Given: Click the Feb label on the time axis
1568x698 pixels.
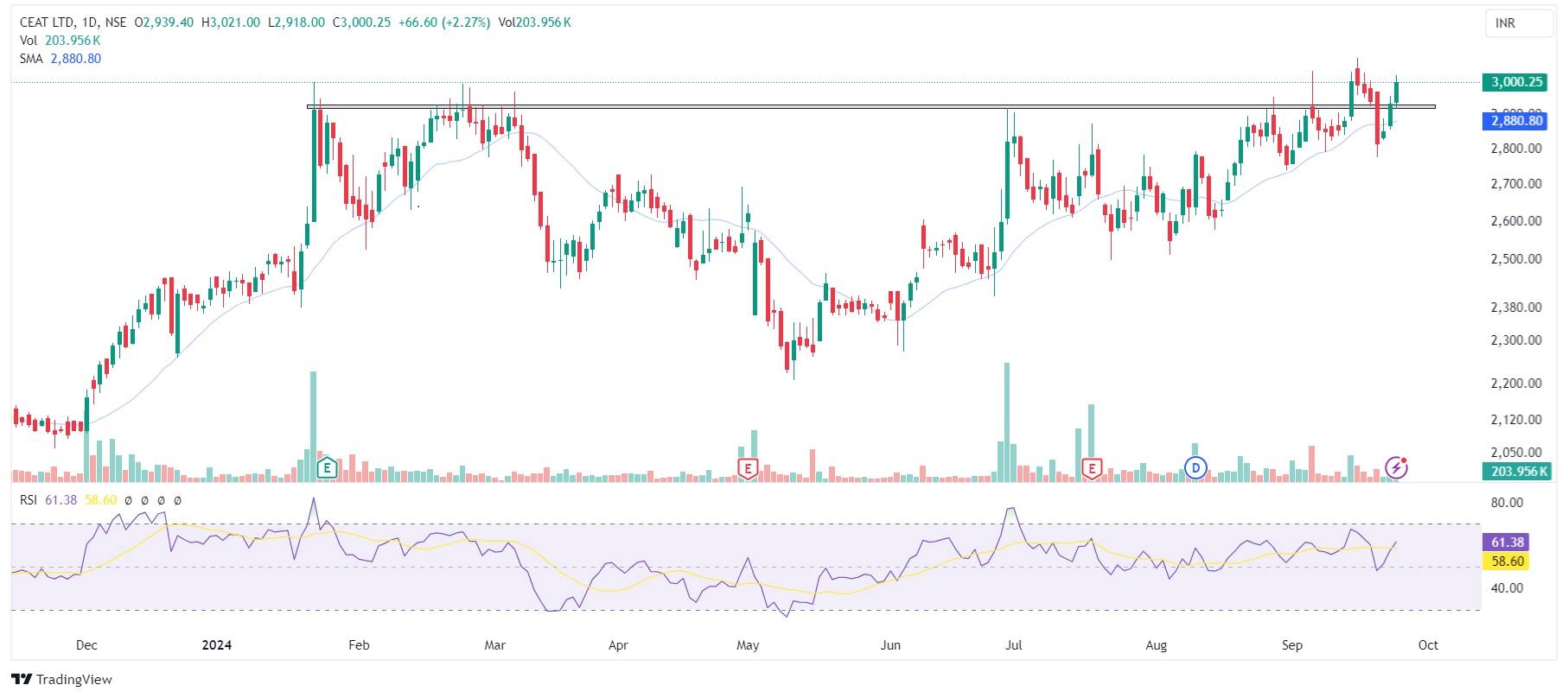Looking at the screenshot, I should click(x=359, y=645).
